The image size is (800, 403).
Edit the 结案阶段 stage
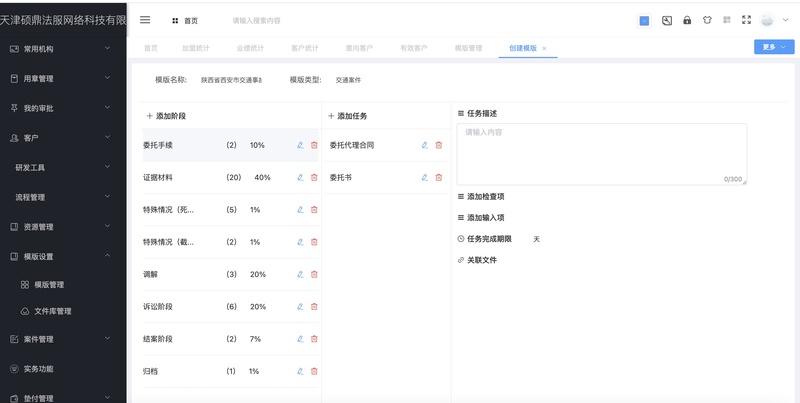coord(300,339)
